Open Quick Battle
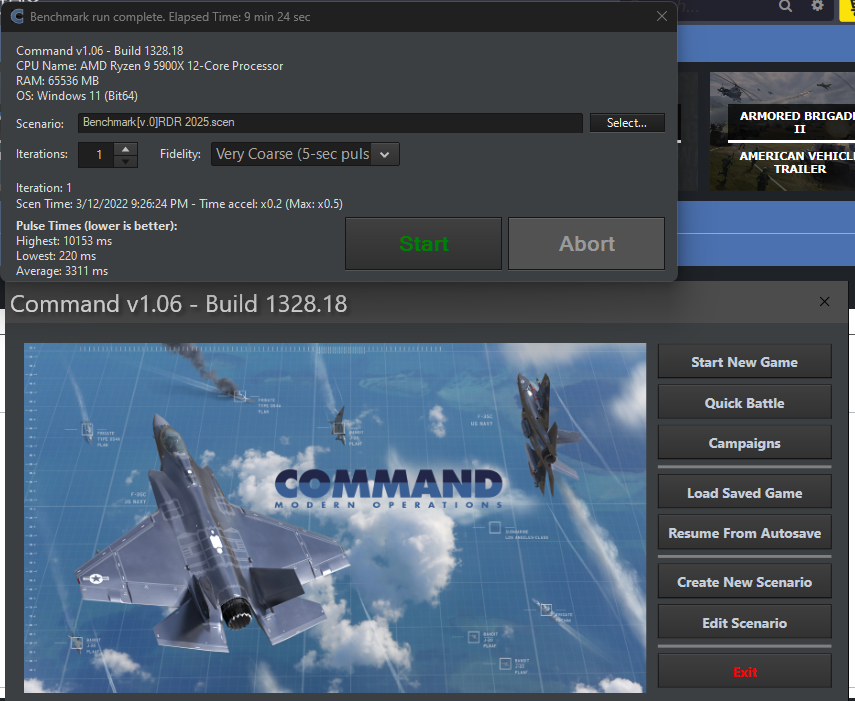Viewport: 855px width, 701px height. point(744,403)
